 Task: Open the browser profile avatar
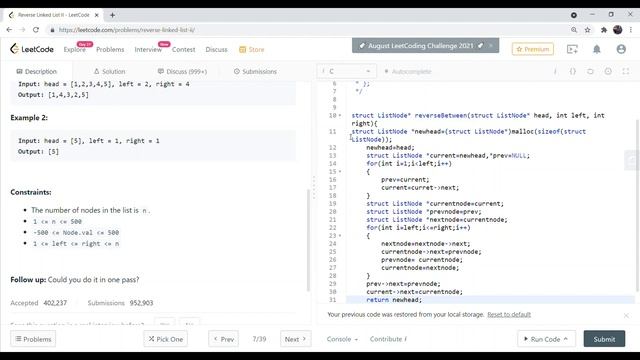pyautogui.click(x=618, y=30)
